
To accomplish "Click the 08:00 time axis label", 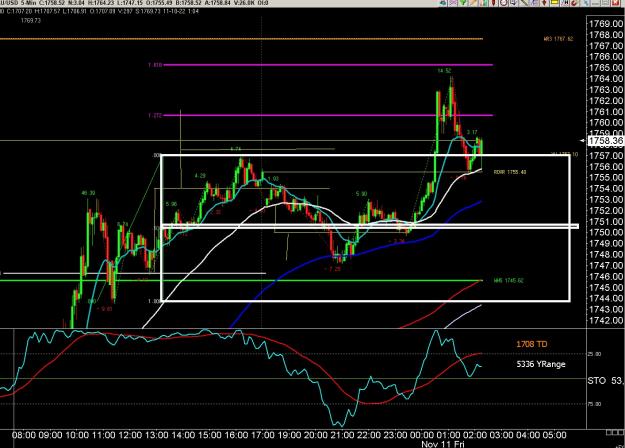I will pyautogui.click(x=24, y=435).
